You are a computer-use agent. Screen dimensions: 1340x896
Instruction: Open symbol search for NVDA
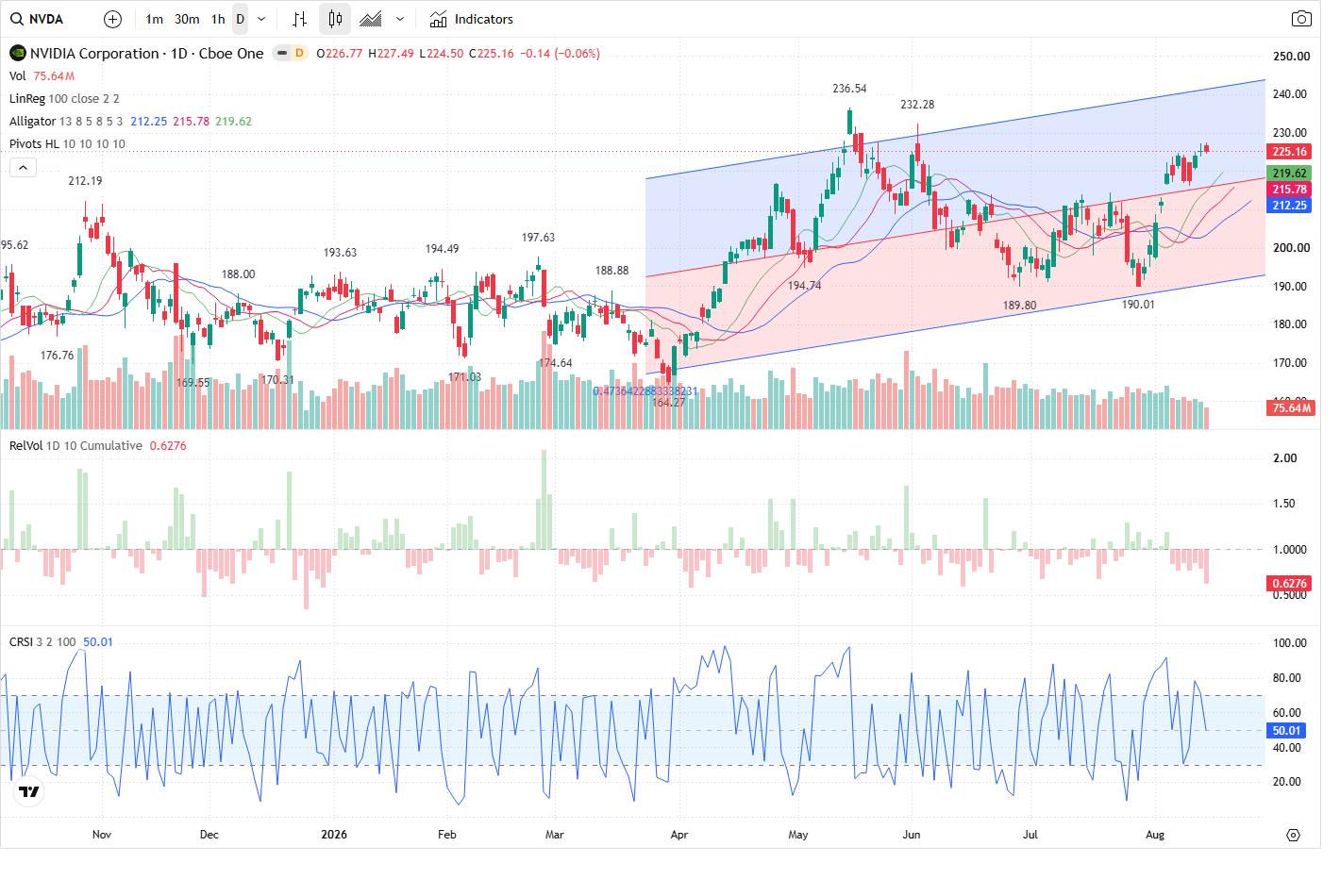click(38, 19)
